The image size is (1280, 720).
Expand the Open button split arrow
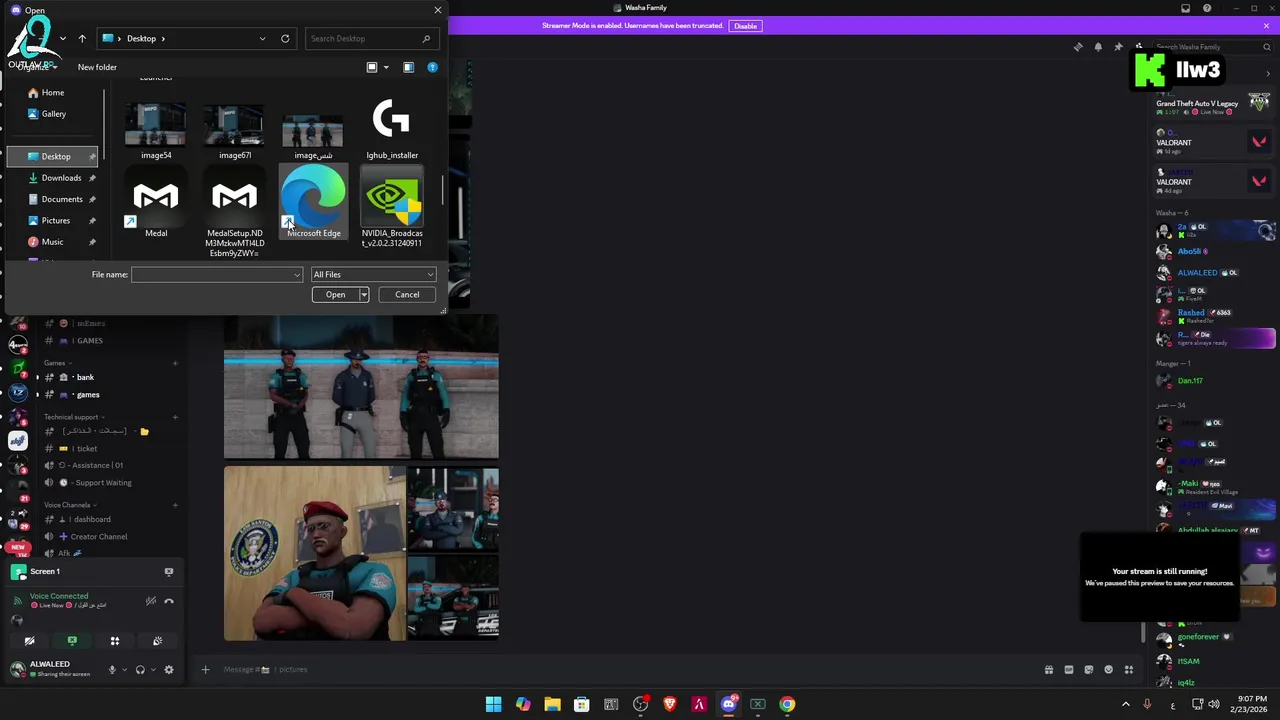click(x=364, y=294)
